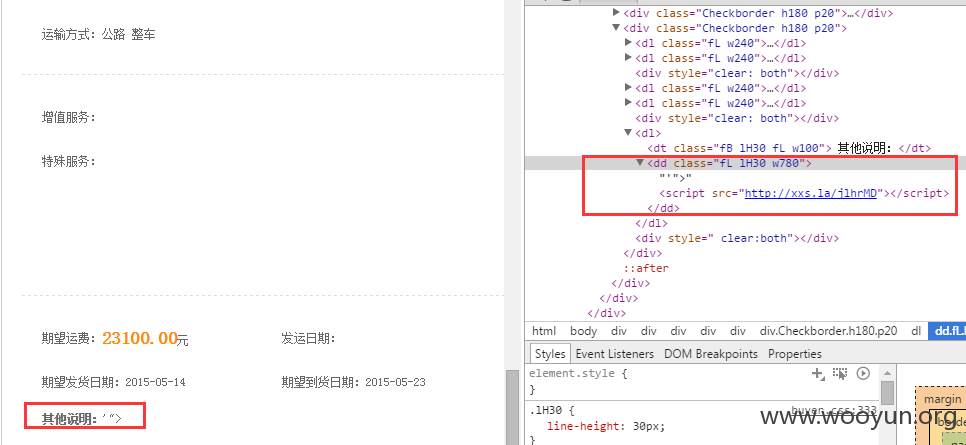The height and width of the screenshot is (445, 966).
Task: Select the dl breadcrumb item
Action: tap(916, 331)
